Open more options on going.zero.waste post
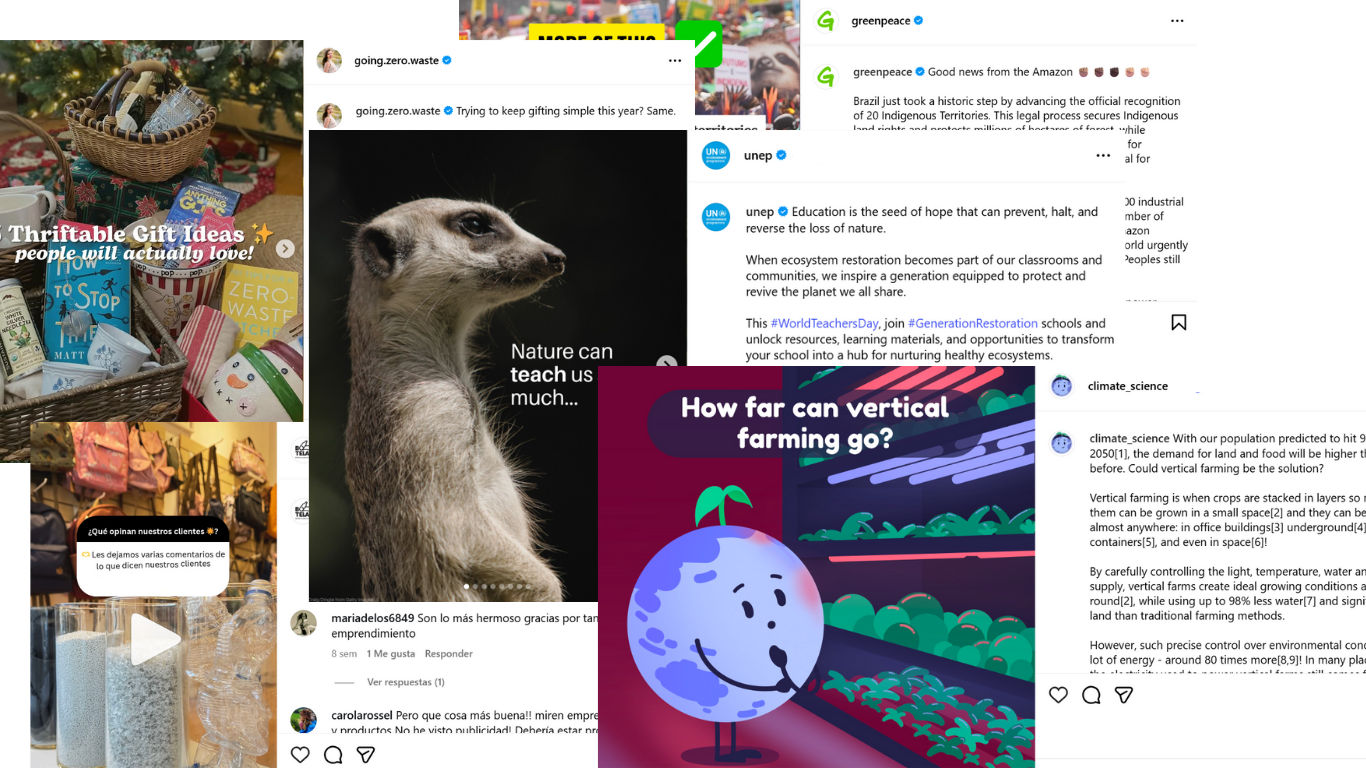 (x=675, y=60)
